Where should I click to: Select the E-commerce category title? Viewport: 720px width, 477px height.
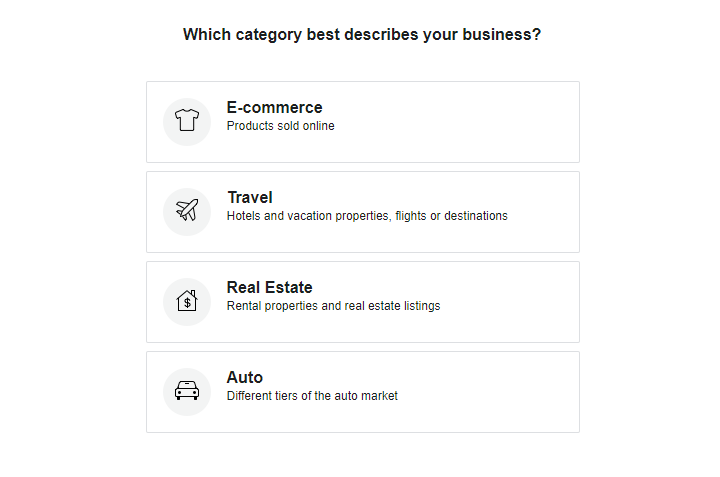pos(274,108)
